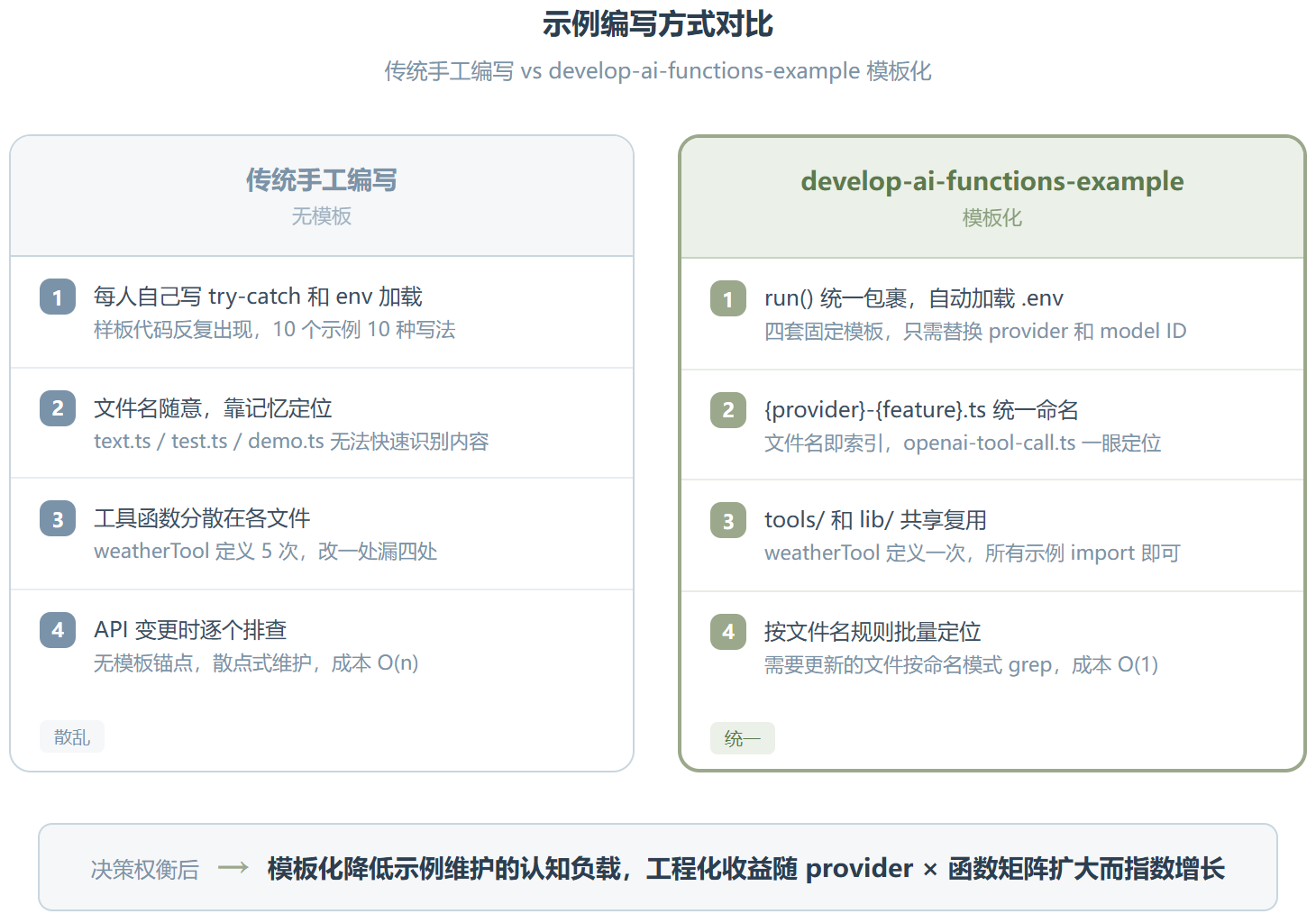1316x923 pixels.
Task: Click number 3 badge beside 工具函数分散在各文件
Action: (x=58, y=519)
